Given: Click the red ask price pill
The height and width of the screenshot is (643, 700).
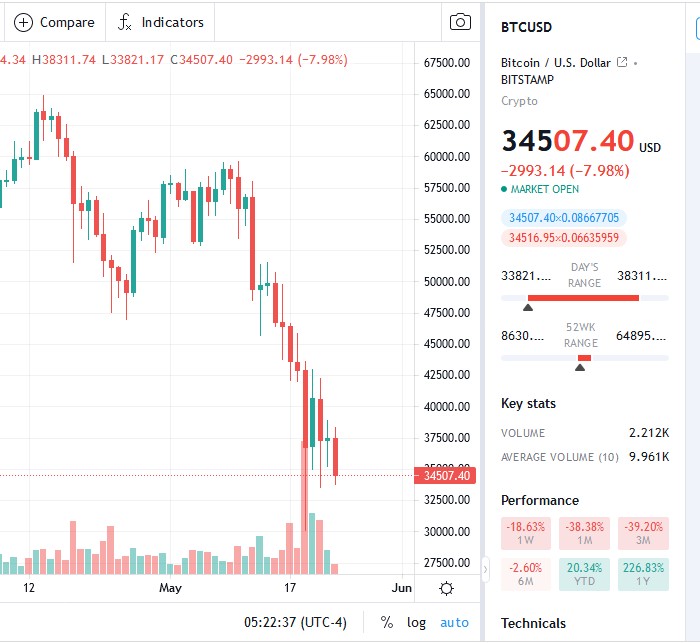Looking at the screenshot, I should [x=564, y=238].
